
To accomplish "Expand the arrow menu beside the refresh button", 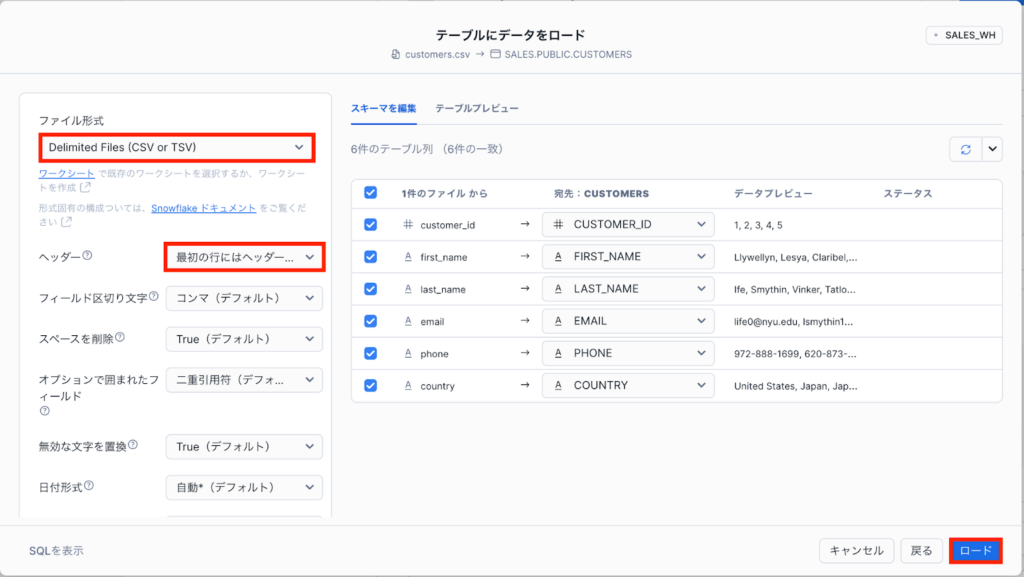I will coord(992,149).
